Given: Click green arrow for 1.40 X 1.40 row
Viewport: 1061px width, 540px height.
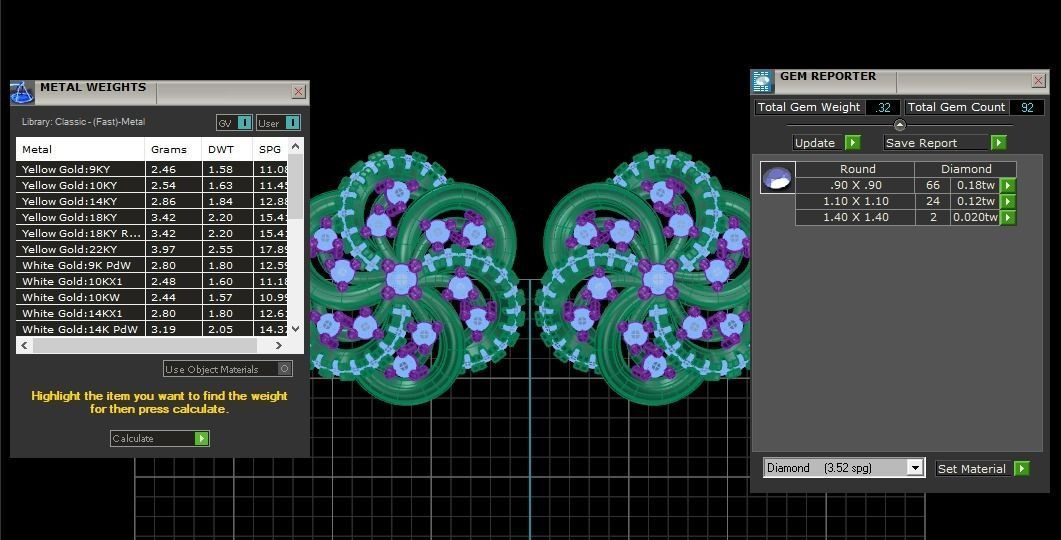Looking at the screenshot, I should (x=1008, y=217).
